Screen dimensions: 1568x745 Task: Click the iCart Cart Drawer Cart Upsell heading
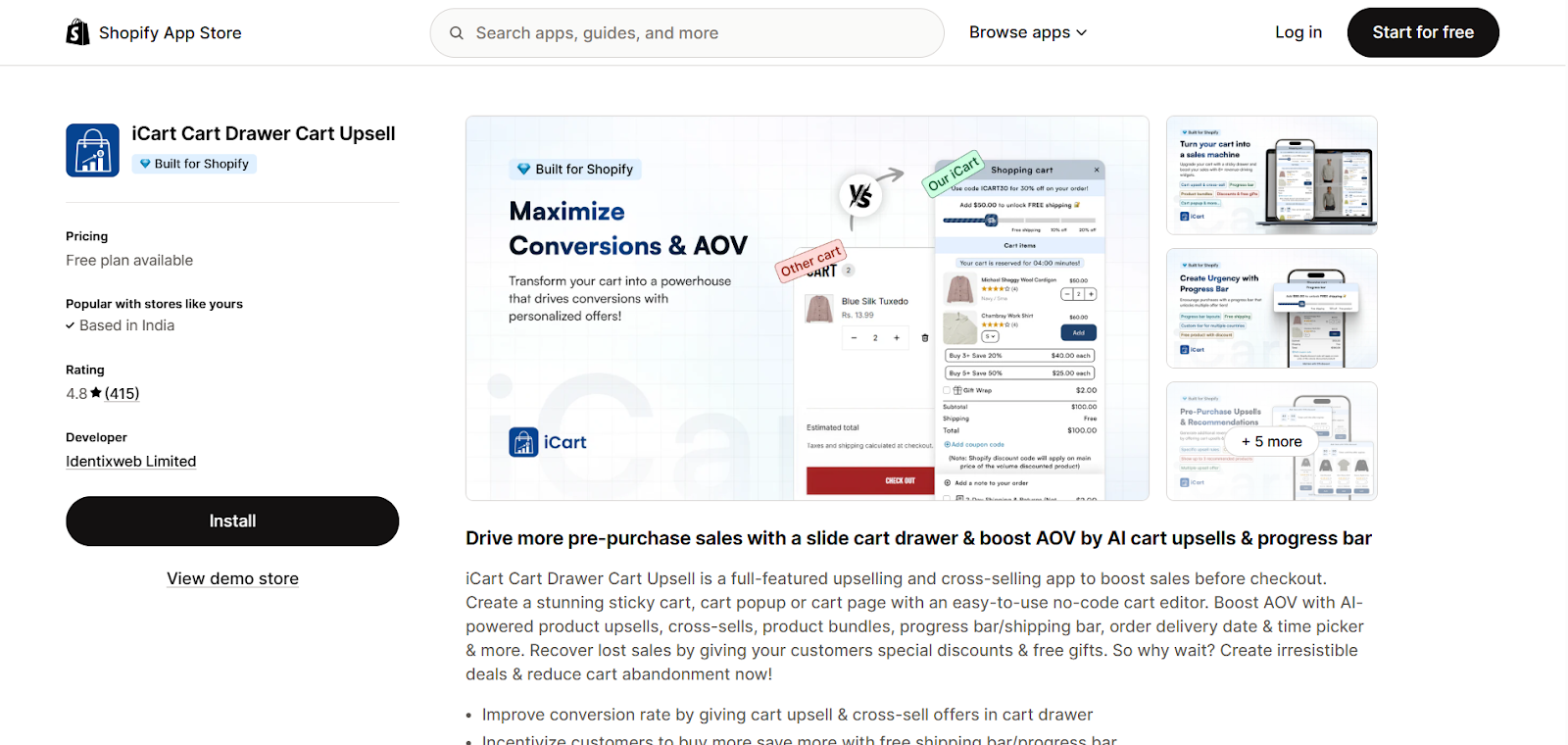[x=264, y=133]
